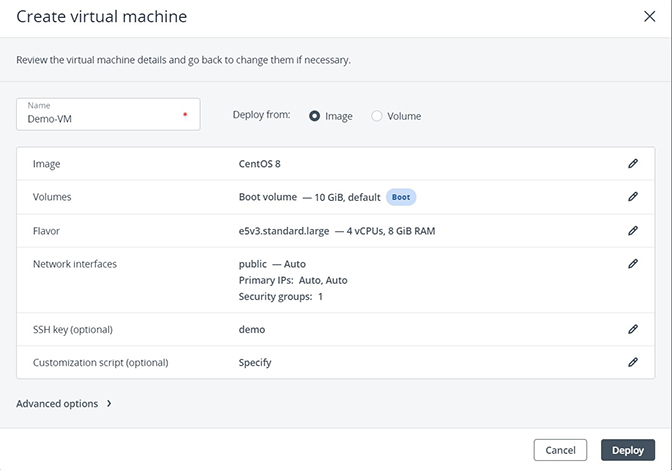Click 'Security groups: 1' text
This screenshot has height=470, width=672.
[x=281, y=296]
